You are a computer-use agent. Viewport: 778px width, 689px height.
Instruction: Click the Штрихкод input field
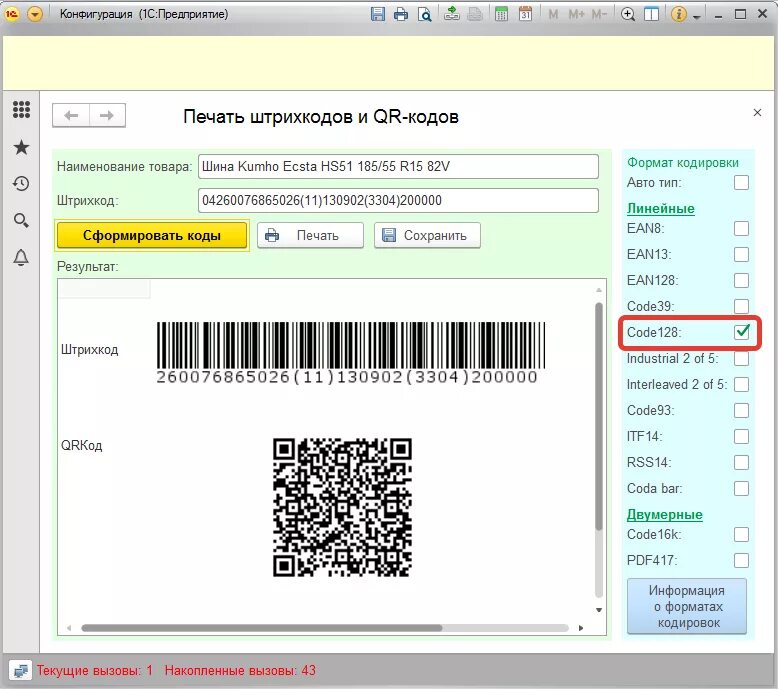[398, 200]
